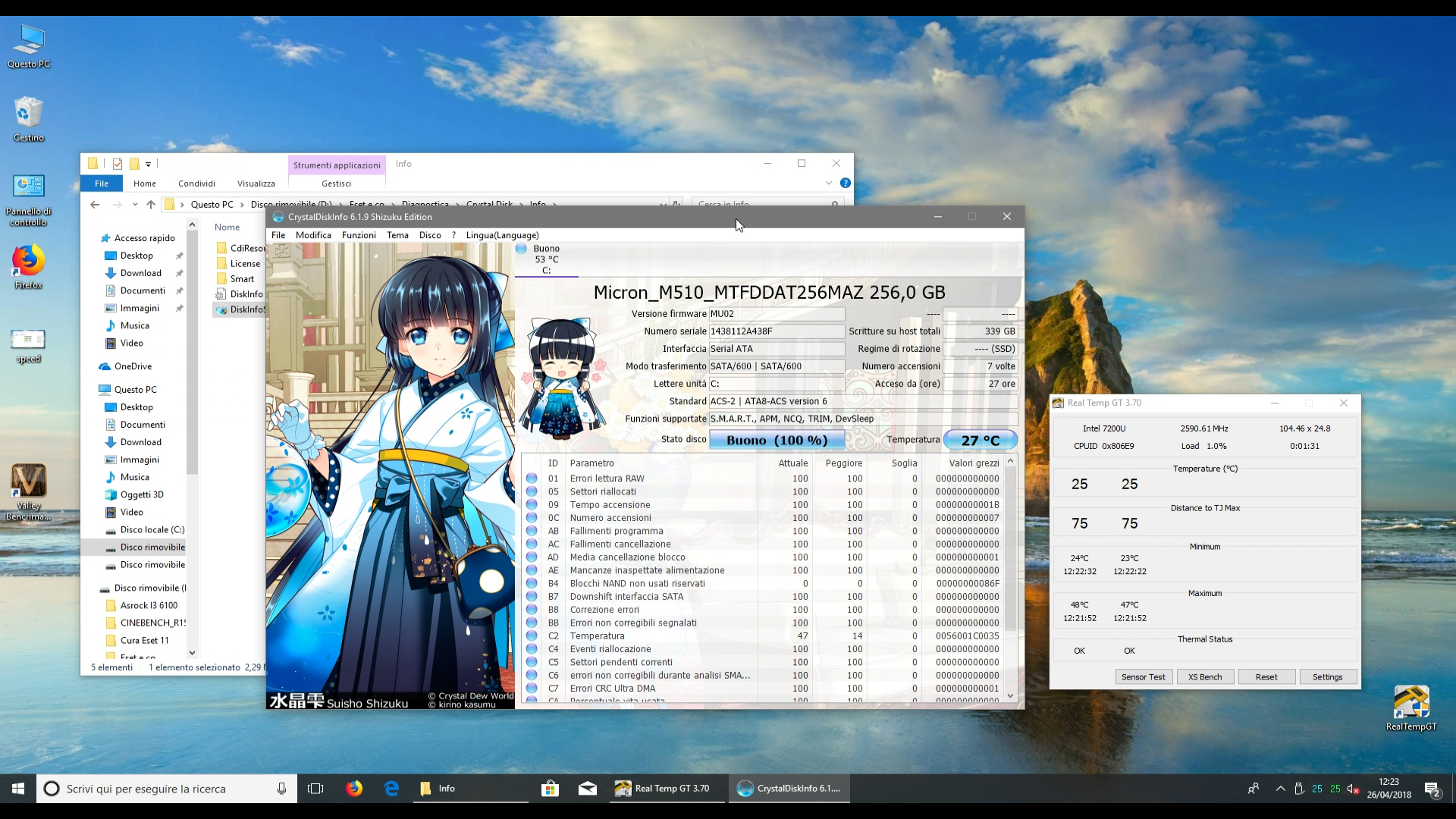This screenshot has height=819, width=1456.
Task: Open the Lingua(Language) menu
Action: click(502, 235)
